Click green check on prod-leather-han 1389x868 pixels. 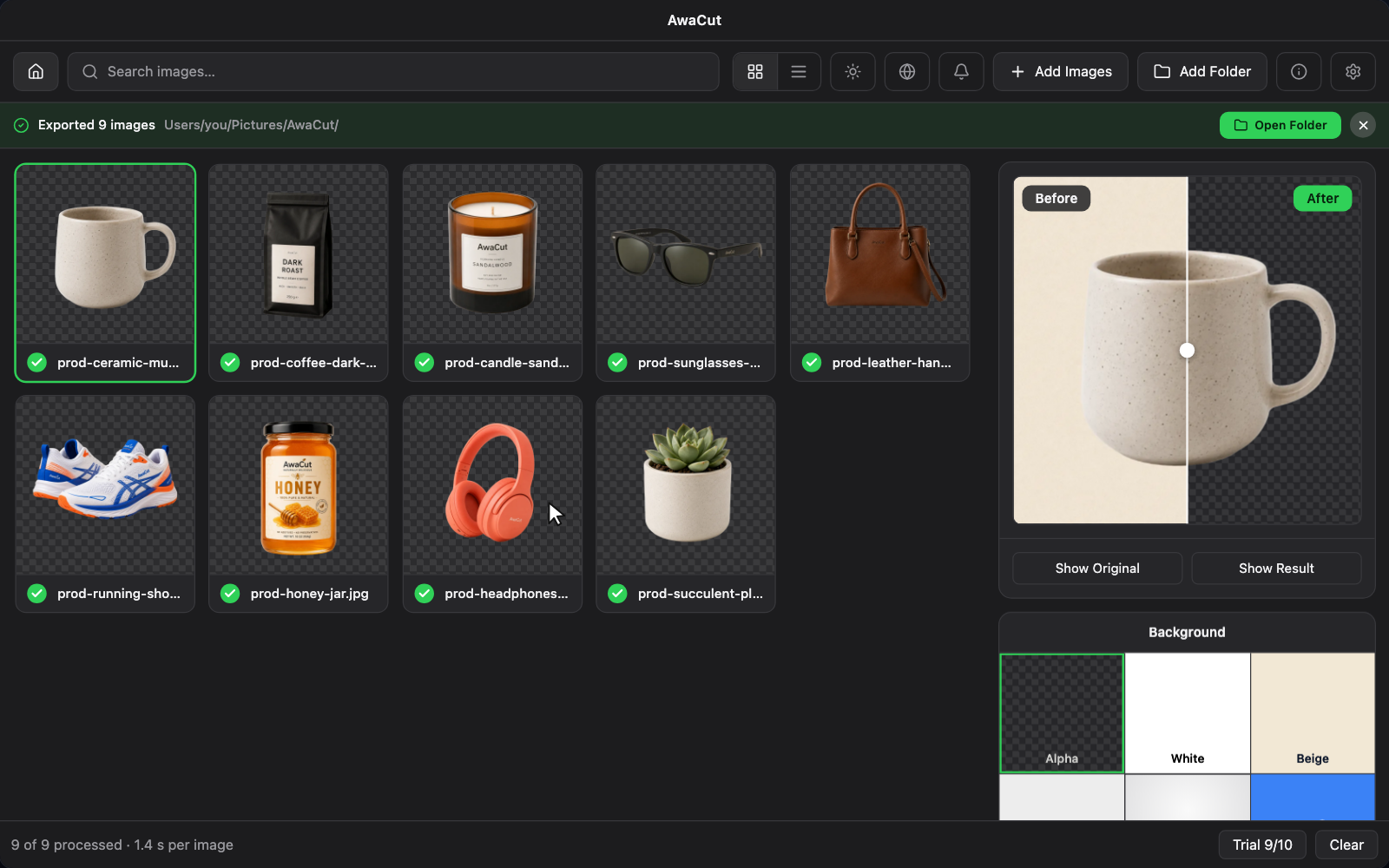point(812,362)
